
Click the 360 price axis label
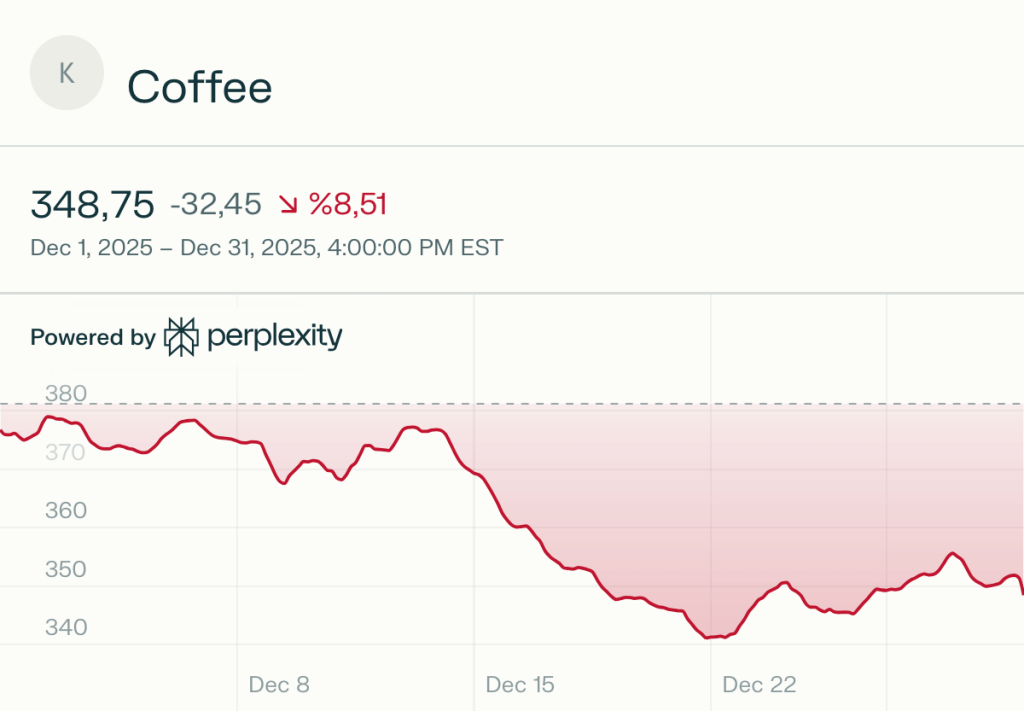pos(65,510)
